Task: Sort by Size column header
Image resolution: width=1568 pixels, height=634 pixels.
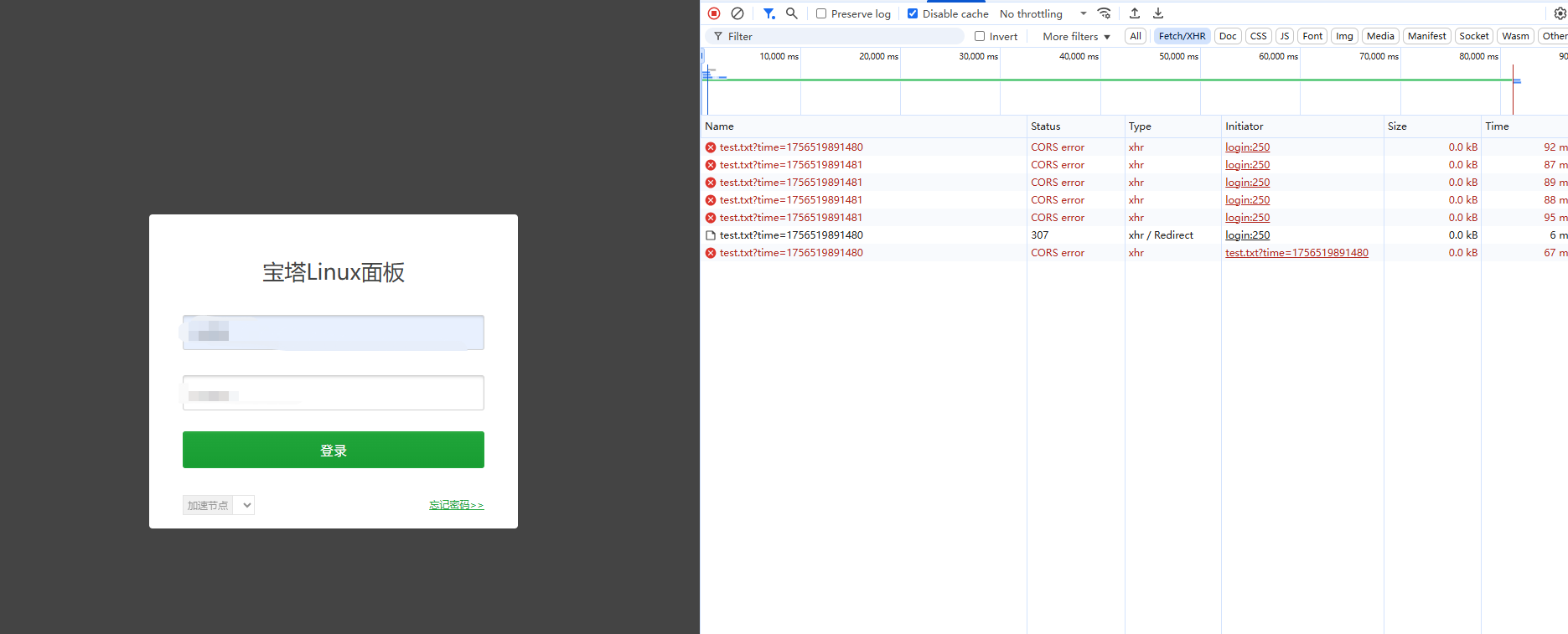Action: (x=1432, y=126)
